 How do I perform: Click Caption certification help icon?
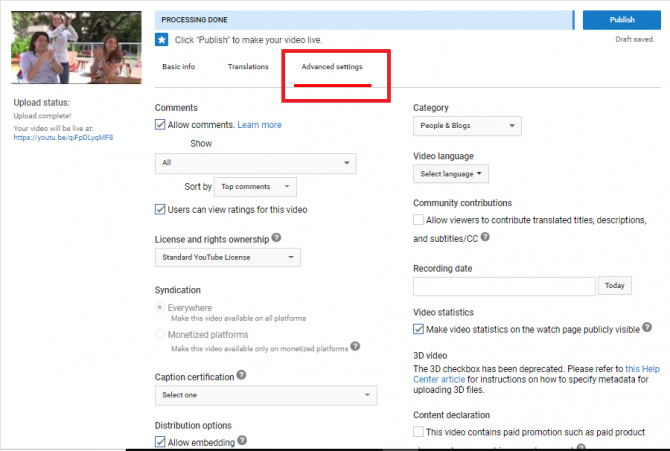[241, 376]
